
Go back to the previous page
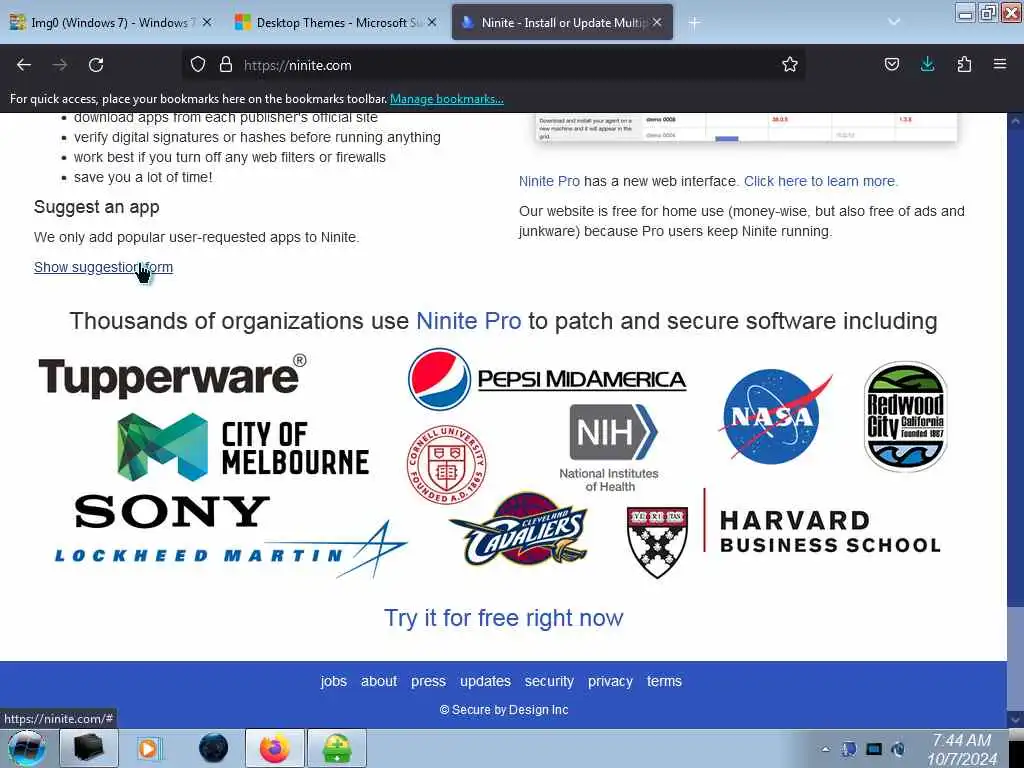pyautogui.click(x=24, y=65)
